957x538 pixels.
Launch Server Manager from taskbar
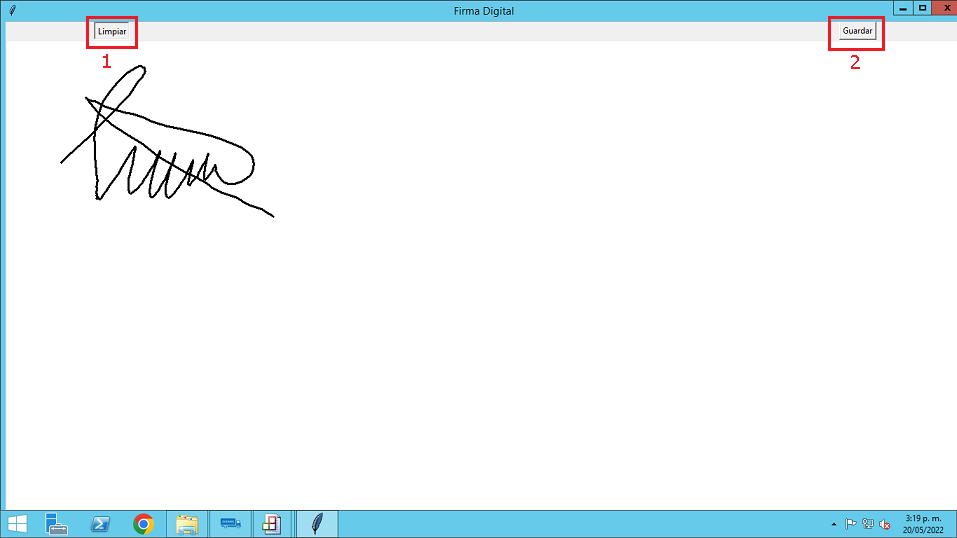[x=56, y=524]
